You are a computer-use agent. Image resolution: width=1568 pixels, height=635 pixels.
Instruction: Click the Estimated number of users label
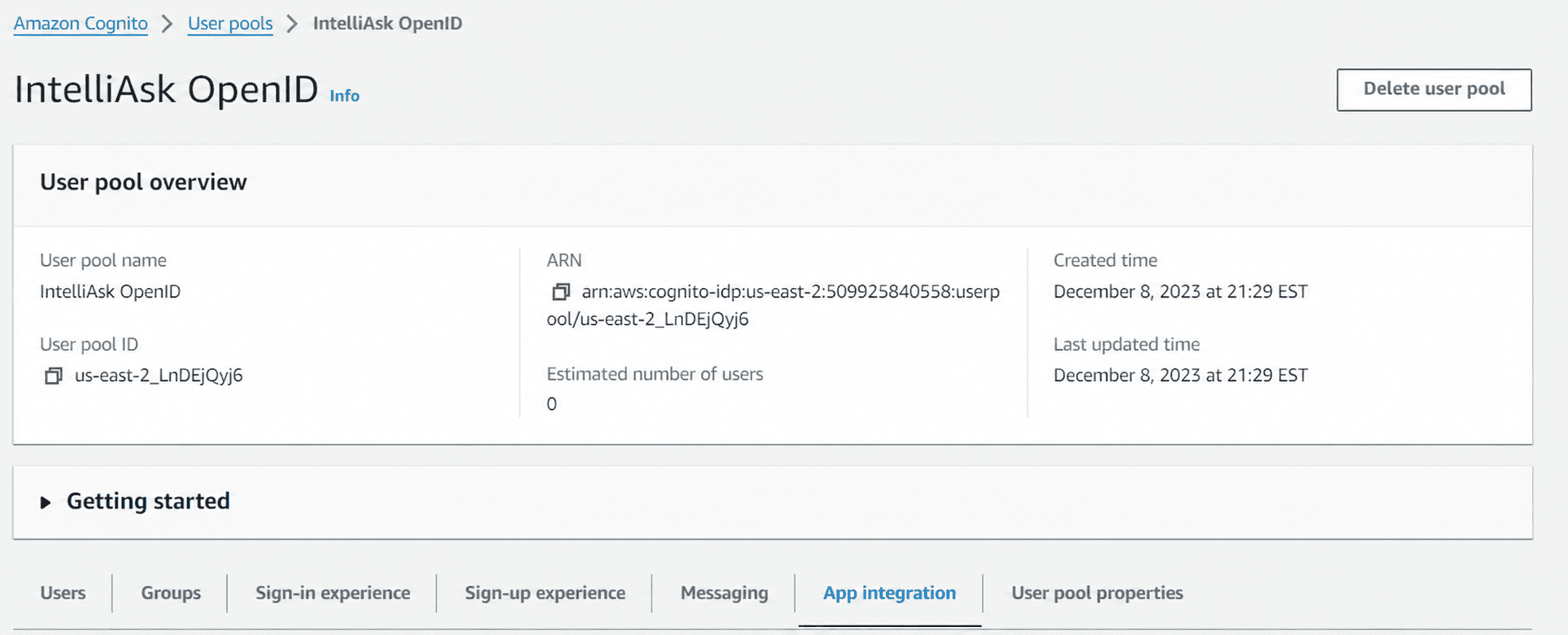tap(655, 374)
